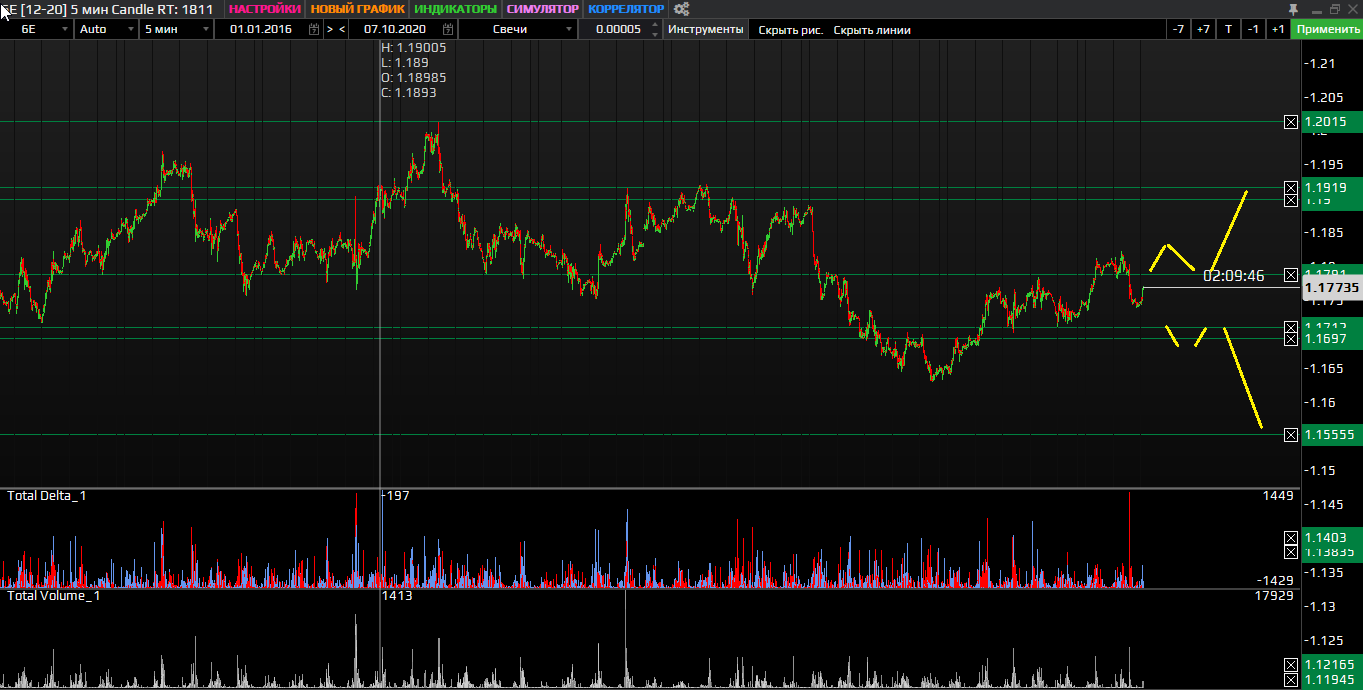
Task: Open the gears settings icon after КОРРЕЛЯТОР
Action: pos(682,9)
